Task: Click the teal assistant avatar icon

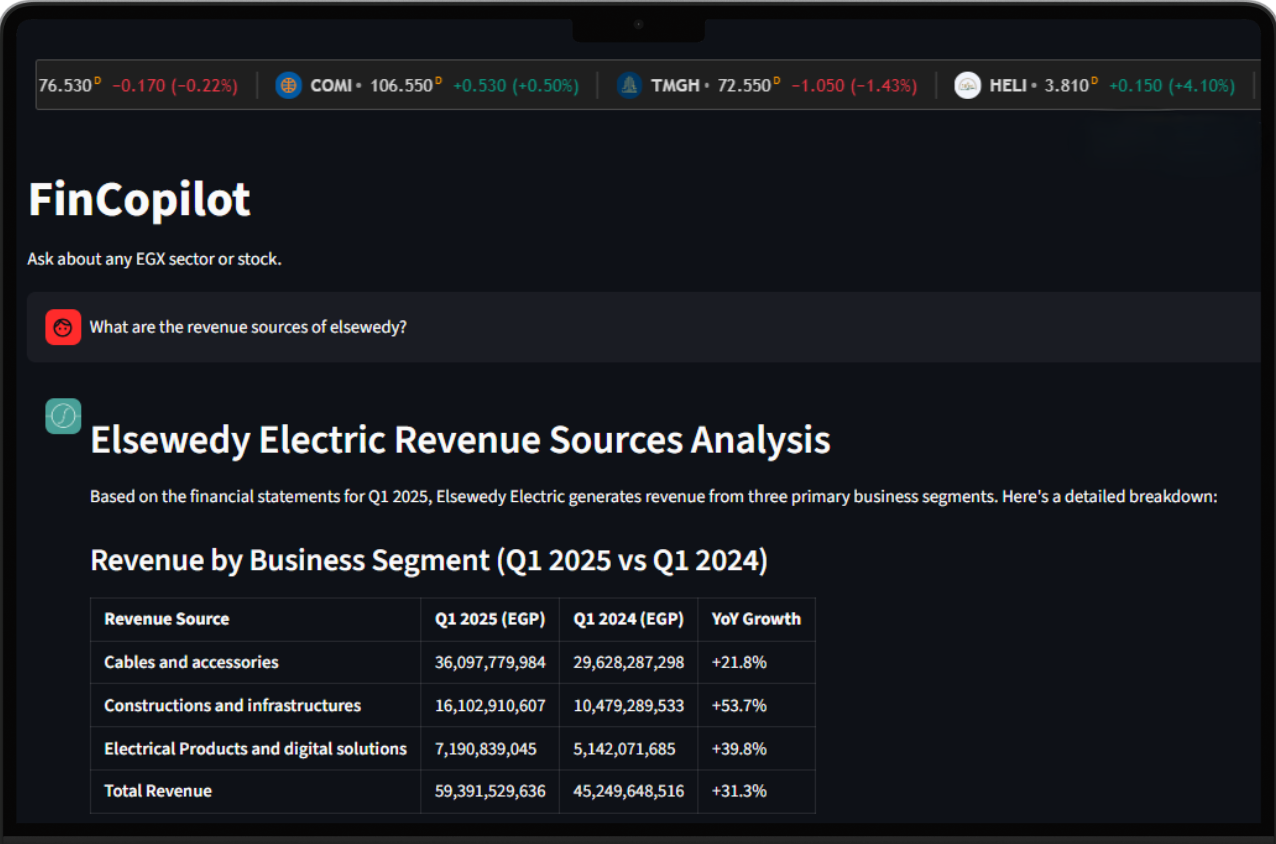Action: click(63, 416)
